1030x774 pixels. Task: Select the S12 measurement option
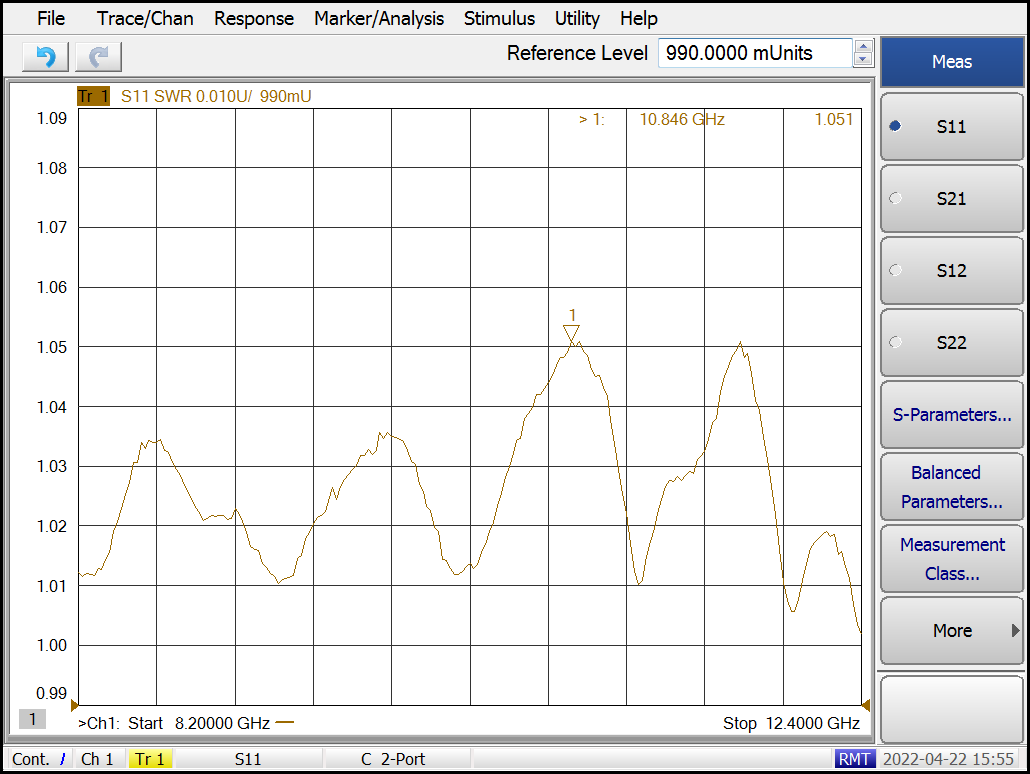click(x=951, y=271)
